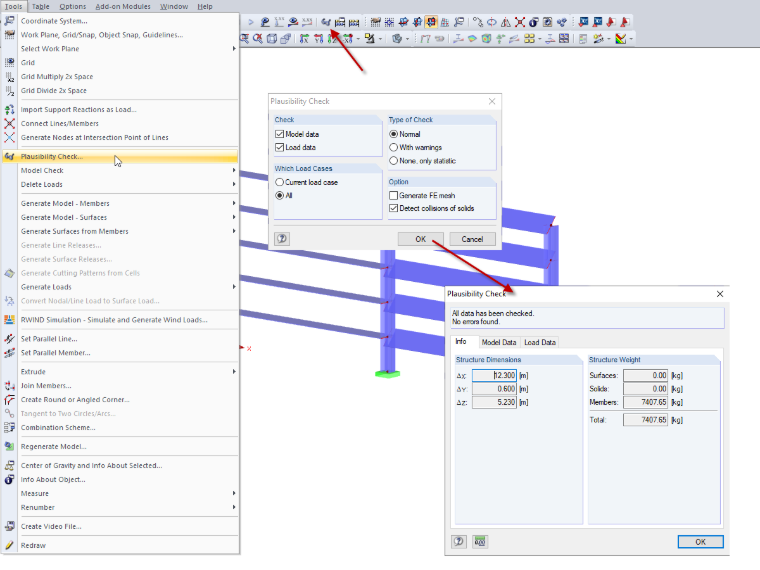This screenshot has width=760, height=570.
Task: Open the Add-on Modules menu
Action: tap(123, 6)
